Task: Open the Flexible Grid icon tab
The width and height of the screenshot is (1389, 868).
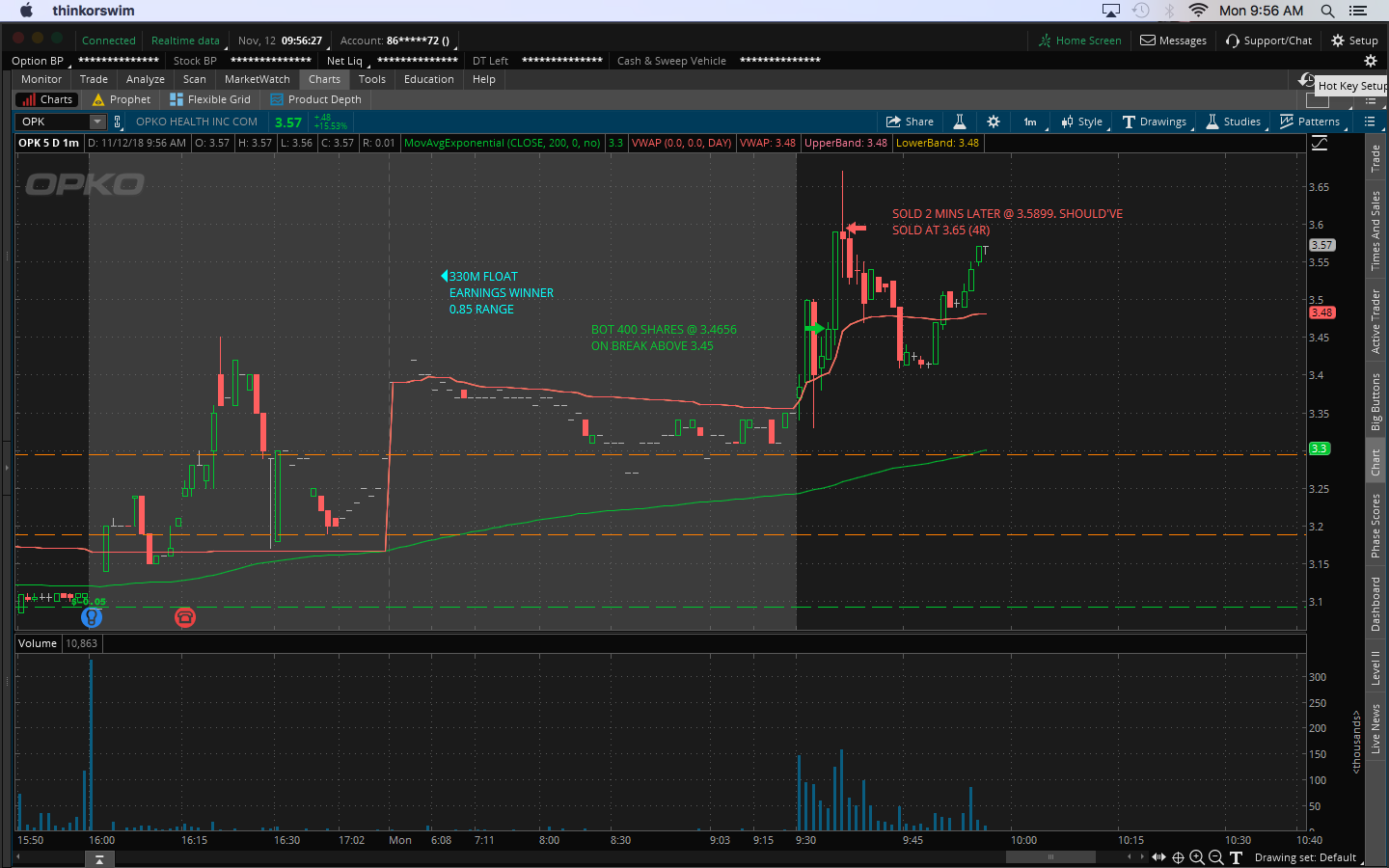Action: point(177,99)
